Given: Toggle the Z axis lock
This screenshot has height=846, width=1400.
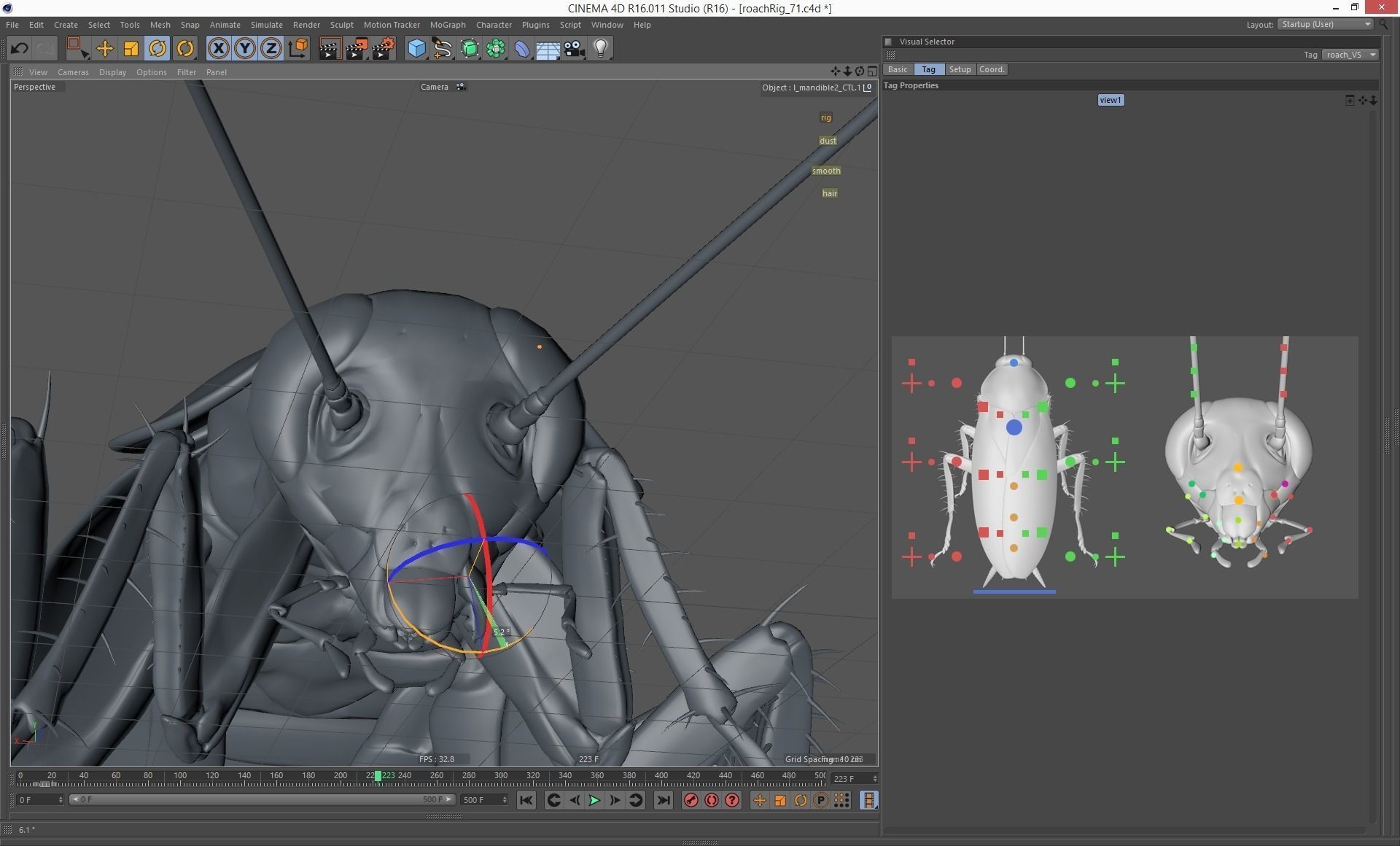Looking at the screenshot, I should [271, 49].
